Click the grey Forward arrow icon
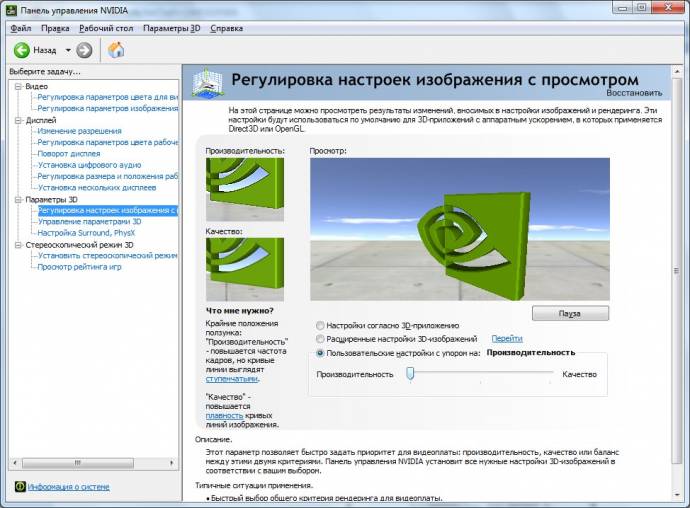 84,50
